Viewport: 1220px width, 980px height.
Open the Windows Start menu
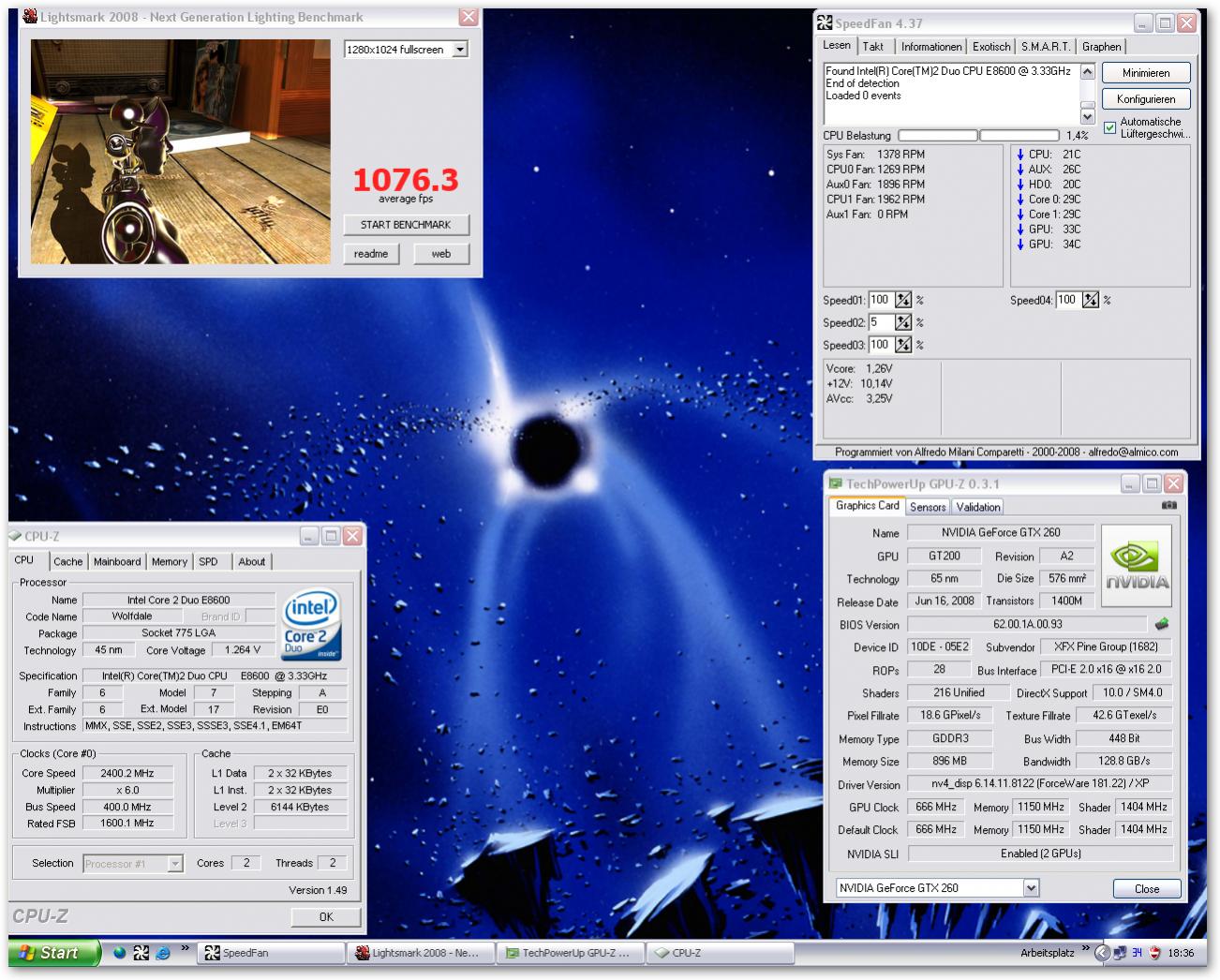54,953
